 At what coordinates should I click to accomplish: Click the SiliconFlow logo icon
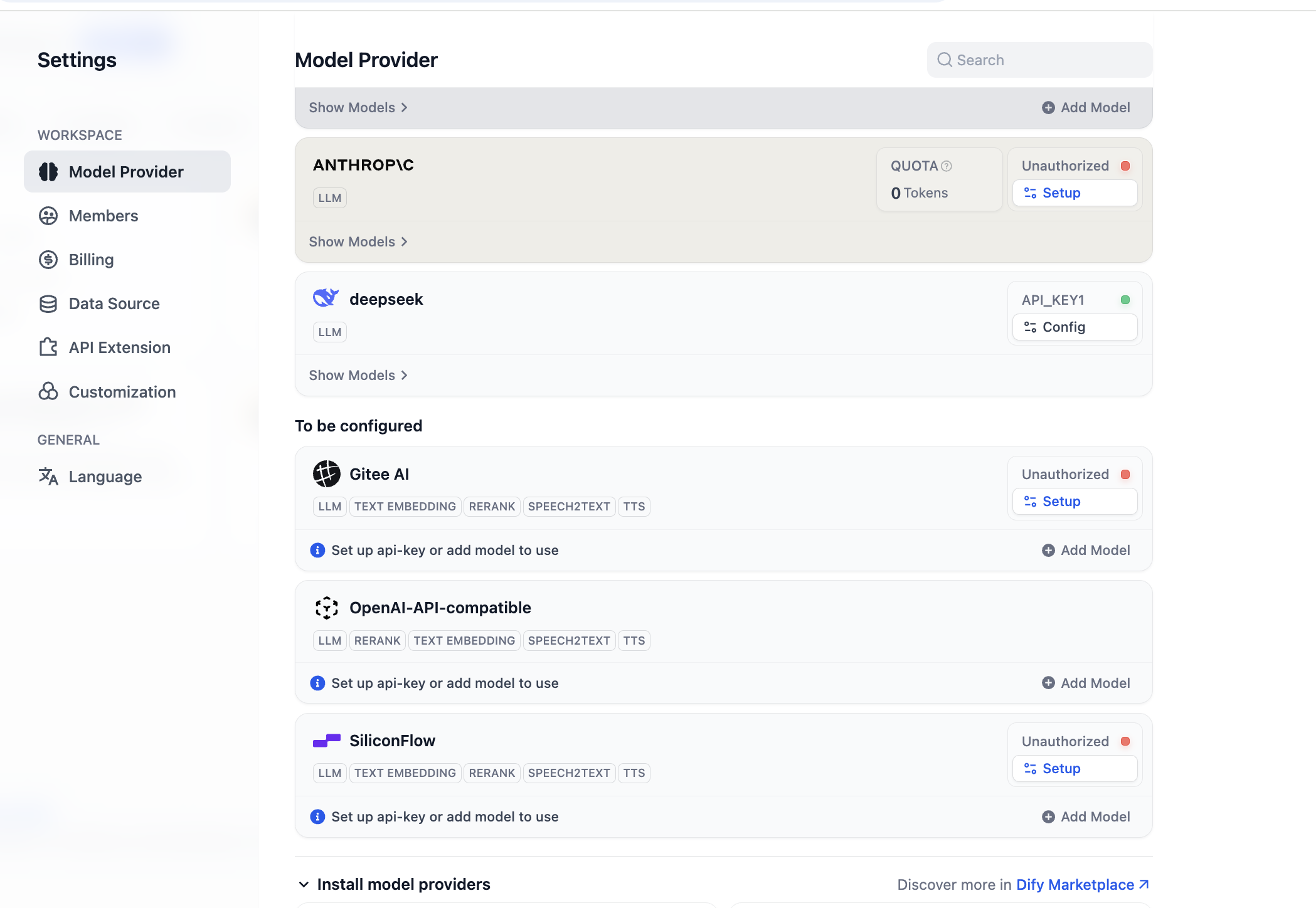tap(326, 741)
